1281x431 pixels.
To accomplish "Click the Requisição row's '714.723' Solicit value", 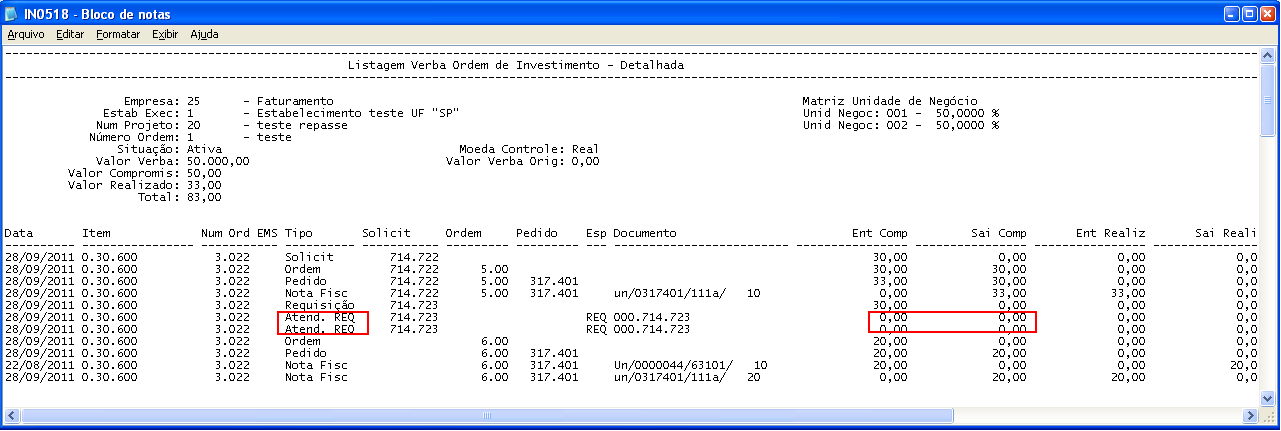I will pyautogui.click(x=414, y=305).
